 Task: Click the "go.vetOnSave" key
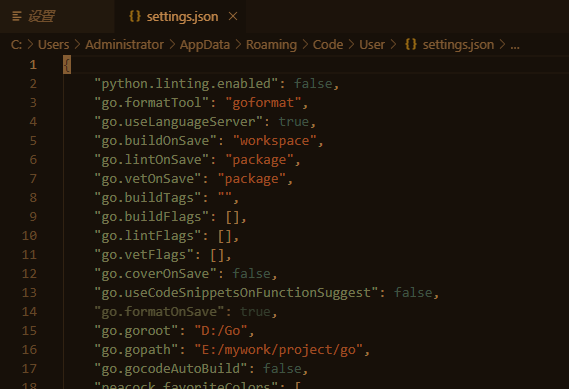(x=147, y=179)
